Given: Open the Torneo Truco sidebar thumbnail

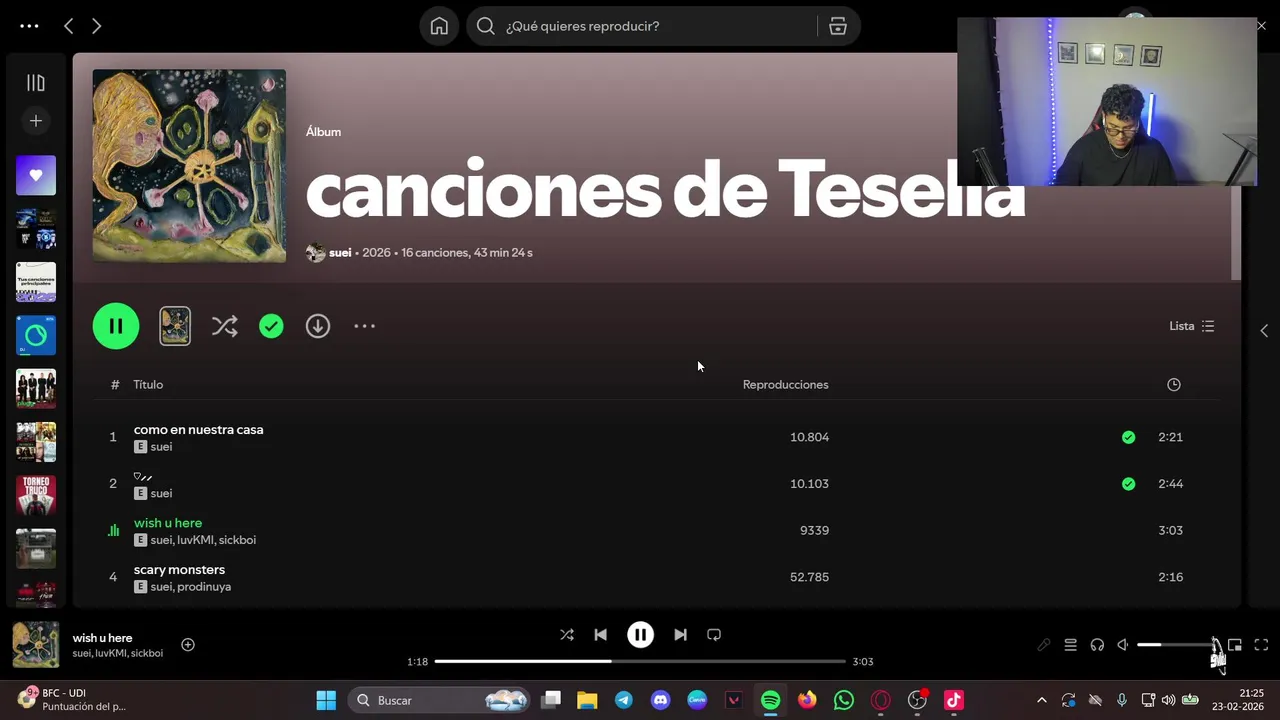Looking at the screenshot, I should [36, 495].
